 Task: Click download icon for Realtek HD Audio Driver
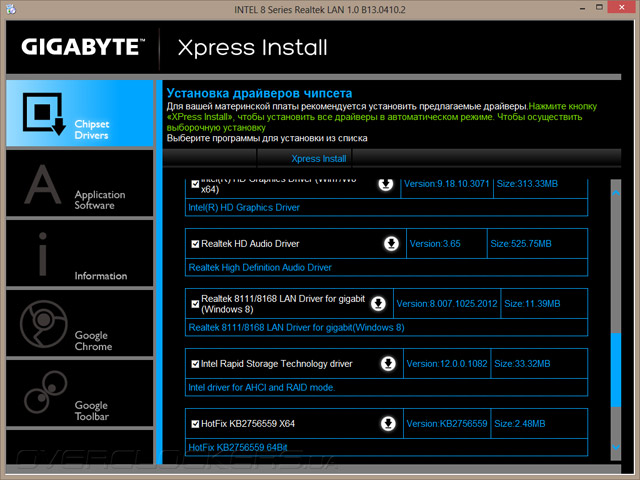[391, 244]
